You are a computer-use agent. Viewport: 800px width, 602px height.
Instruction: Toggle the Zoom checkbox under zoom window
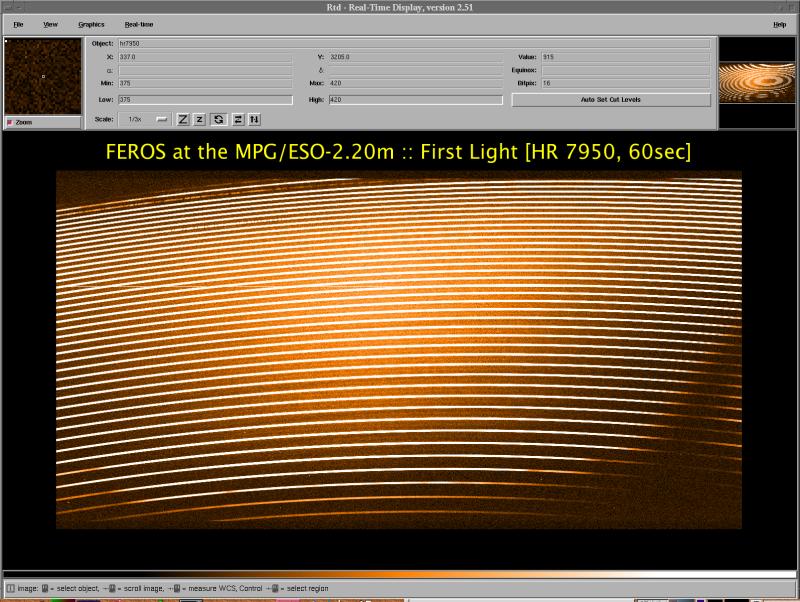pos(11,122)
